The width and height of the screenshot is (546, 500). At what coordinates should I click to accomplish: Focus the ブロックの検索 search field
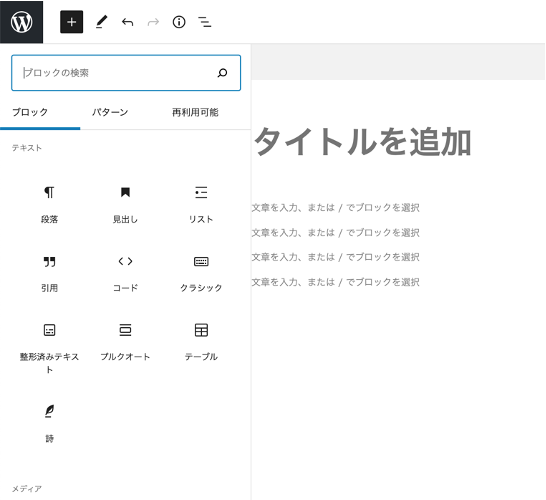[126, 73]
